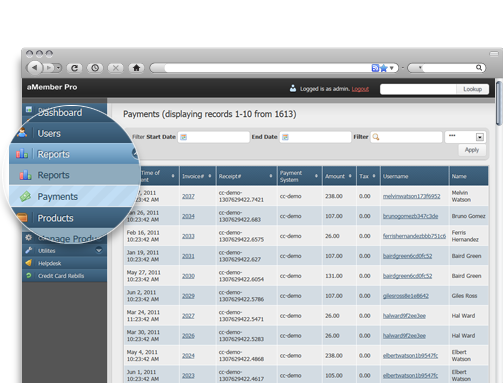Go to the browser home page

pos(136,68)
